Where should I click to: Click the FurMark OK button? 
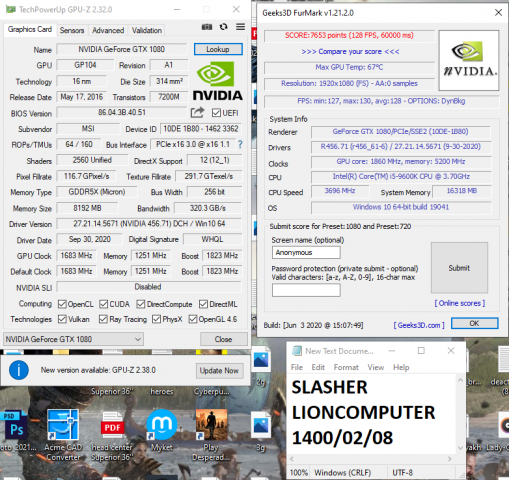click(475, 323)
